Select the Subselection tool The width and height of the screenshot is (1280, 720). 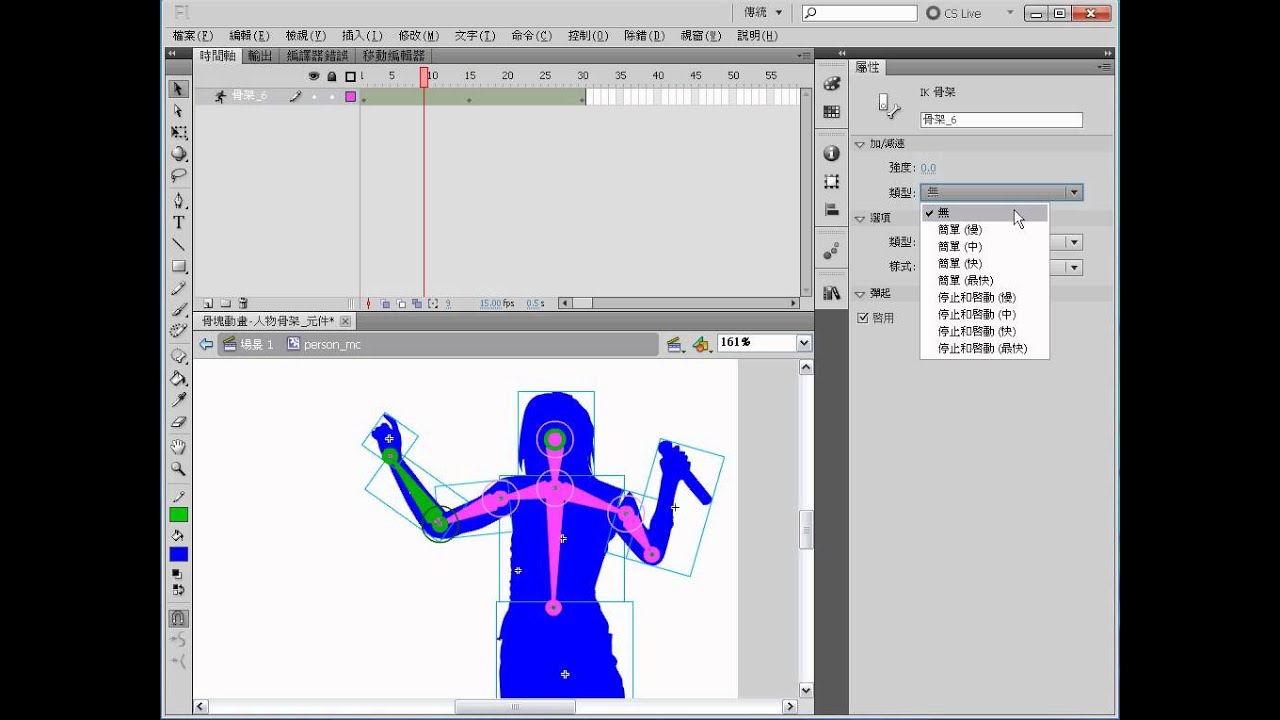178,111
